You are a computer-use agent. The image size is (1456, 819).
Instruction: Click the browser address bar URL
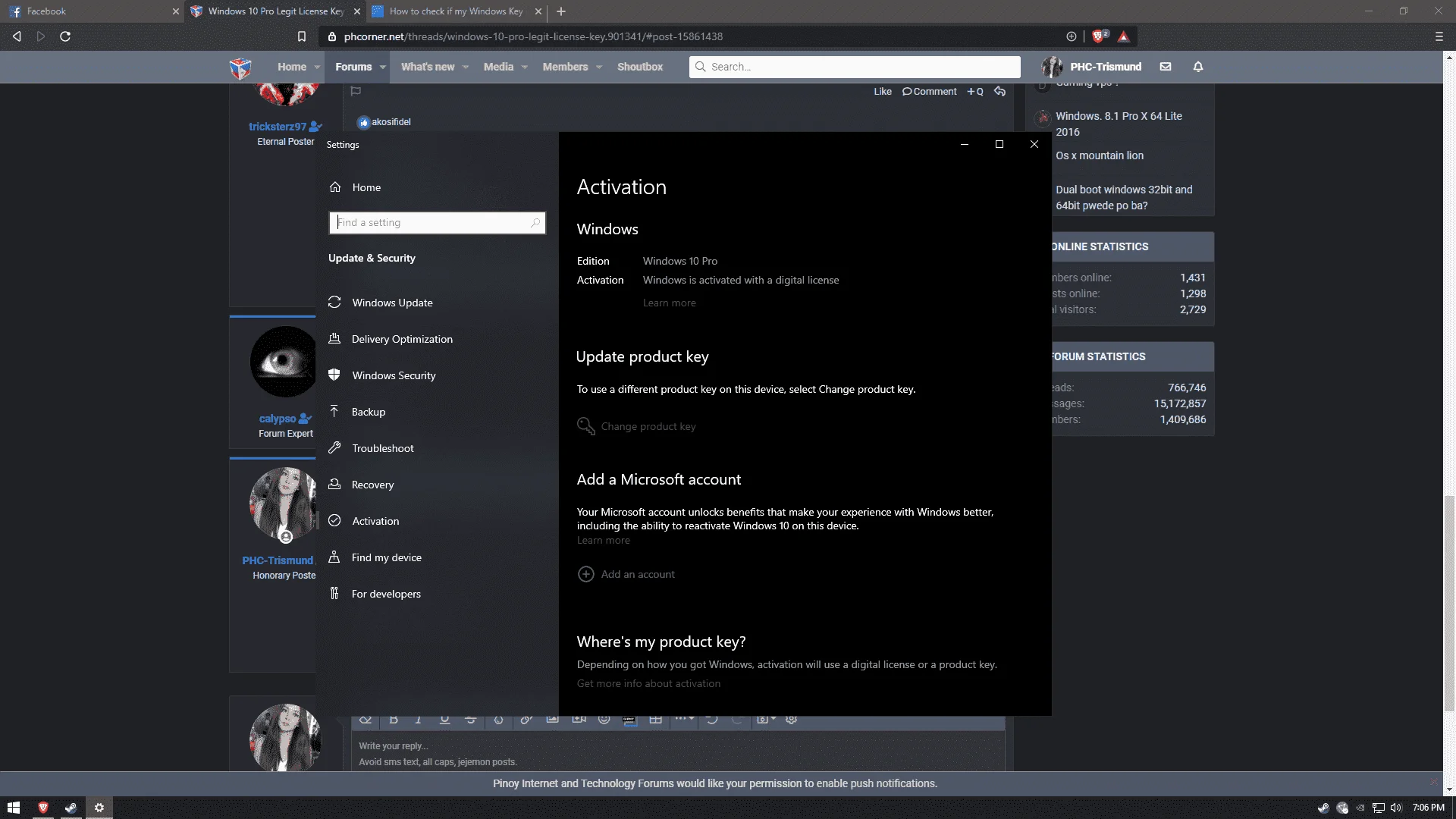[x=533, y=36]
